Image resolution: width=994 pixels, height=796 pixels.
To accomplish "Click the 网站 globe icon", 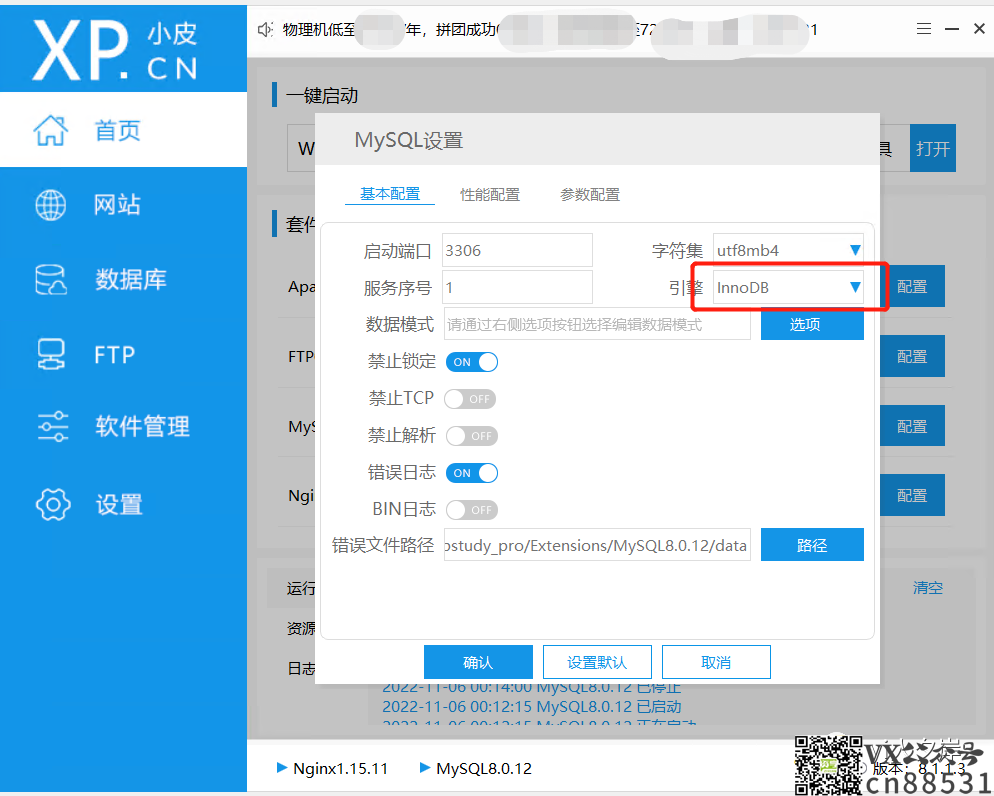I will pos(51,205).
